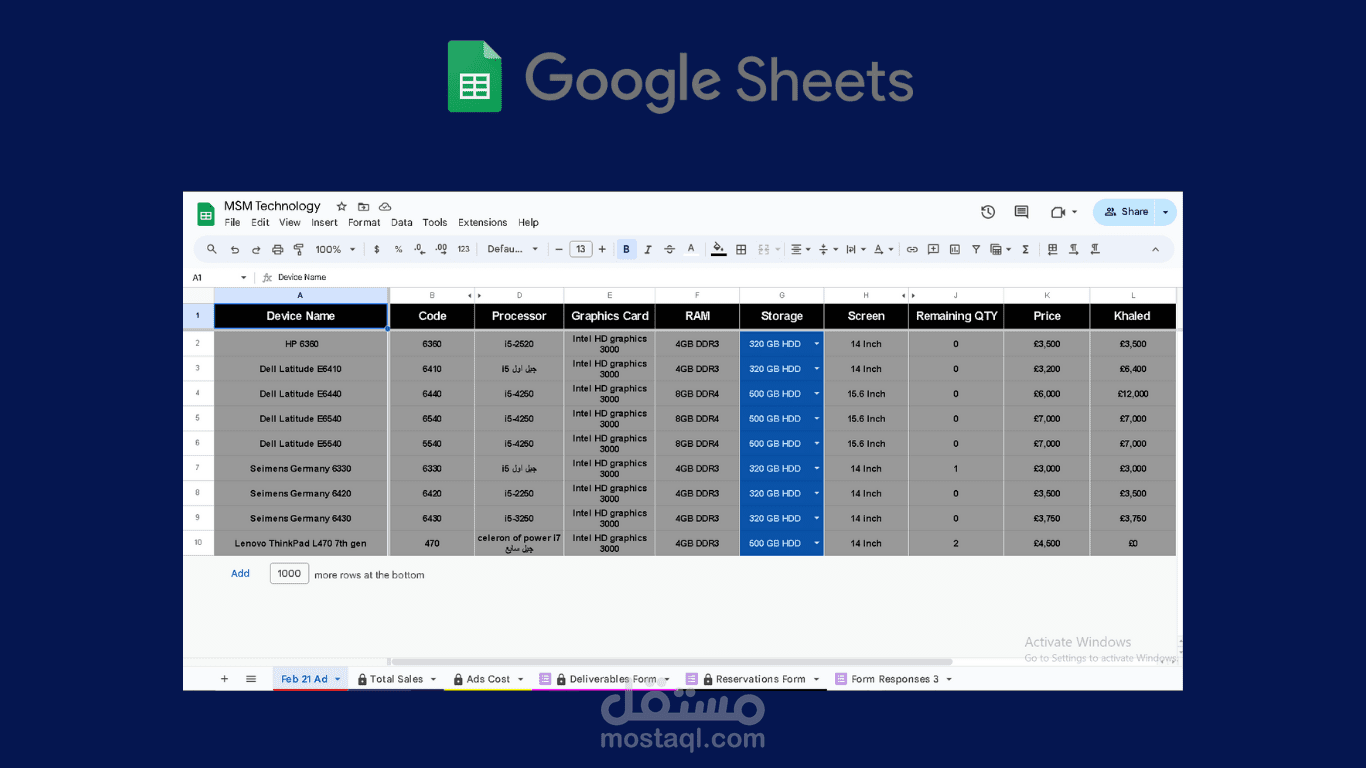
Task: Activate the paint format tool
Action: [x=298, y=250]
